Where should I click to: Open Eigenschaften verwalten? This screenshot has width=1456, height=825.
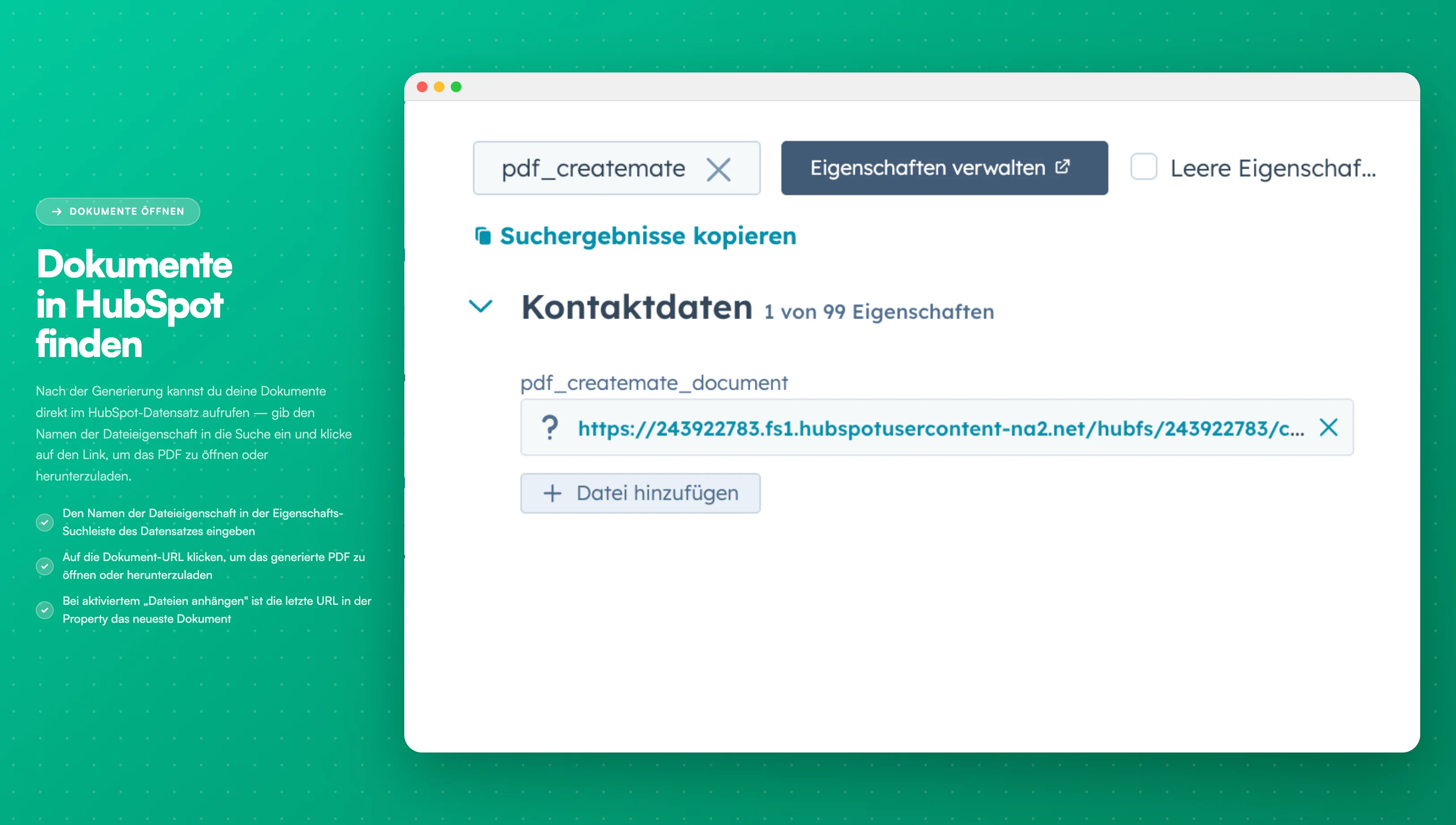point(944,168)
